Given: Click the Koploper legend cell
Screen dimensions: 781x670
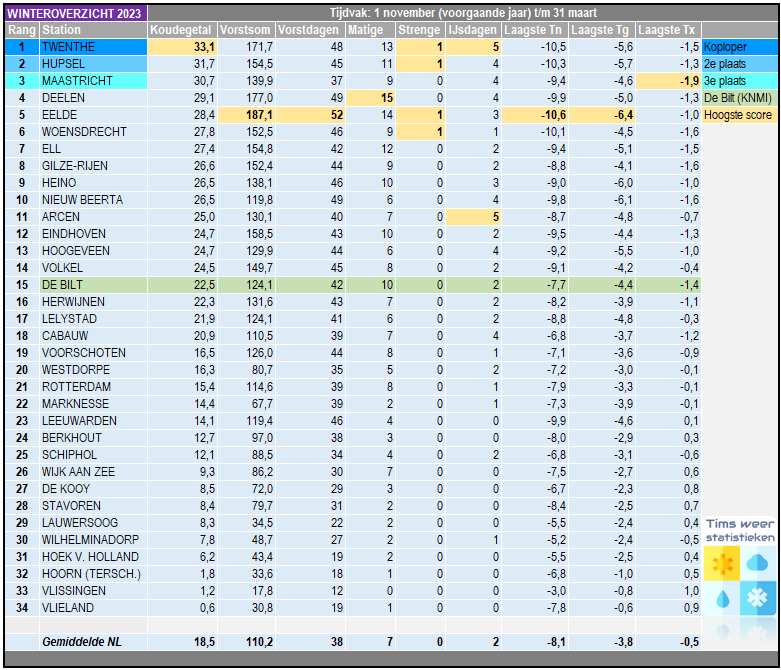Looking at the screenshot, I should (740, 47).
